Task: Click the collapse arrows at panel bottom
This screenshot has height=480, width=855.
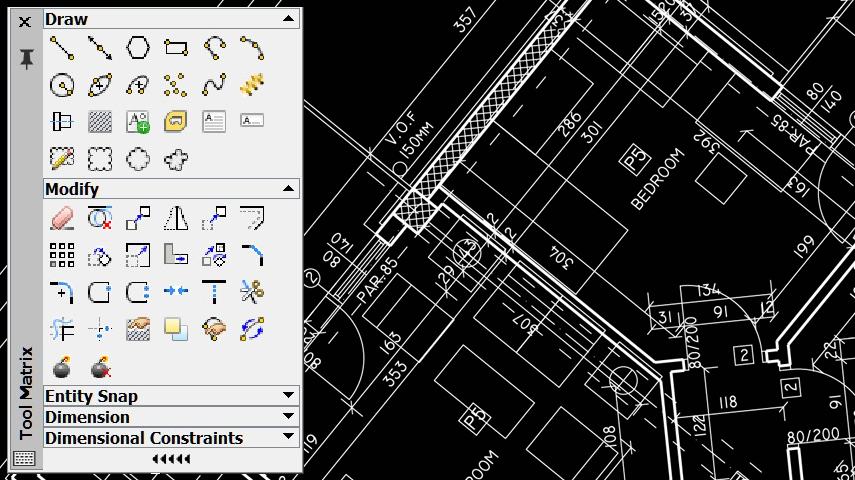Action: point(171,459)
